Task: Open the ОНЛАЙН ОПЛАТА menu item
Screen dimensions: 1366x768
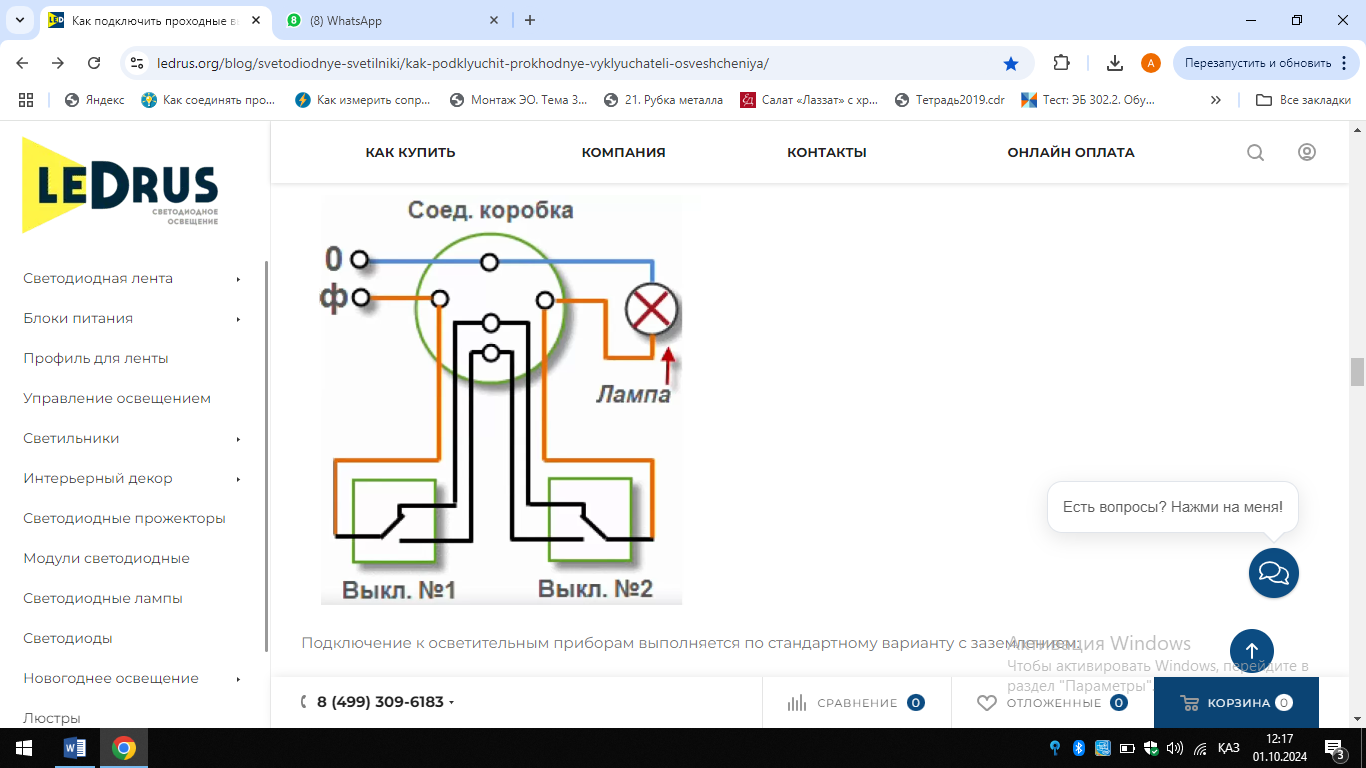Action: [x=1071, y=153]
